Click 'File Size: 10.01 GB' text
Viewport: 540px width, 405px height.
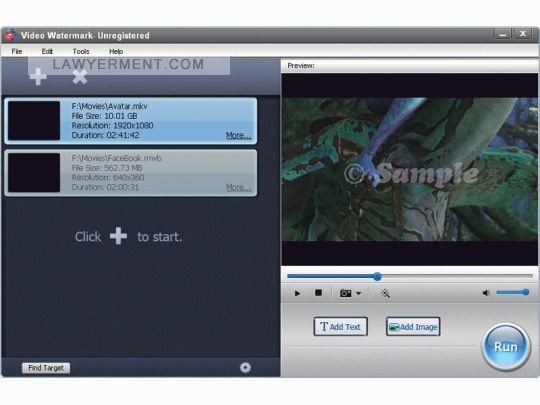pos(104,116)
